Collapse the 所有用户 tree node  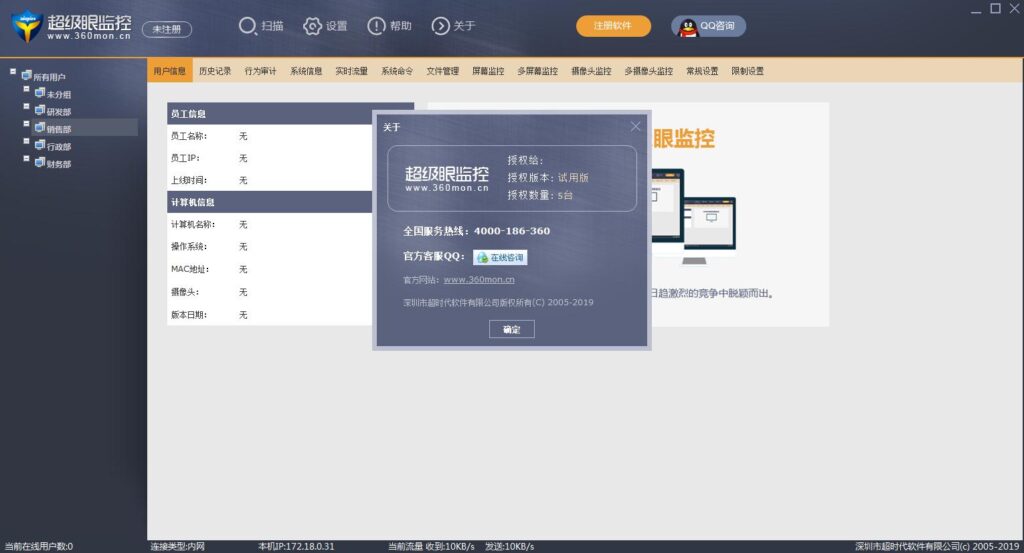coord(13,72)
